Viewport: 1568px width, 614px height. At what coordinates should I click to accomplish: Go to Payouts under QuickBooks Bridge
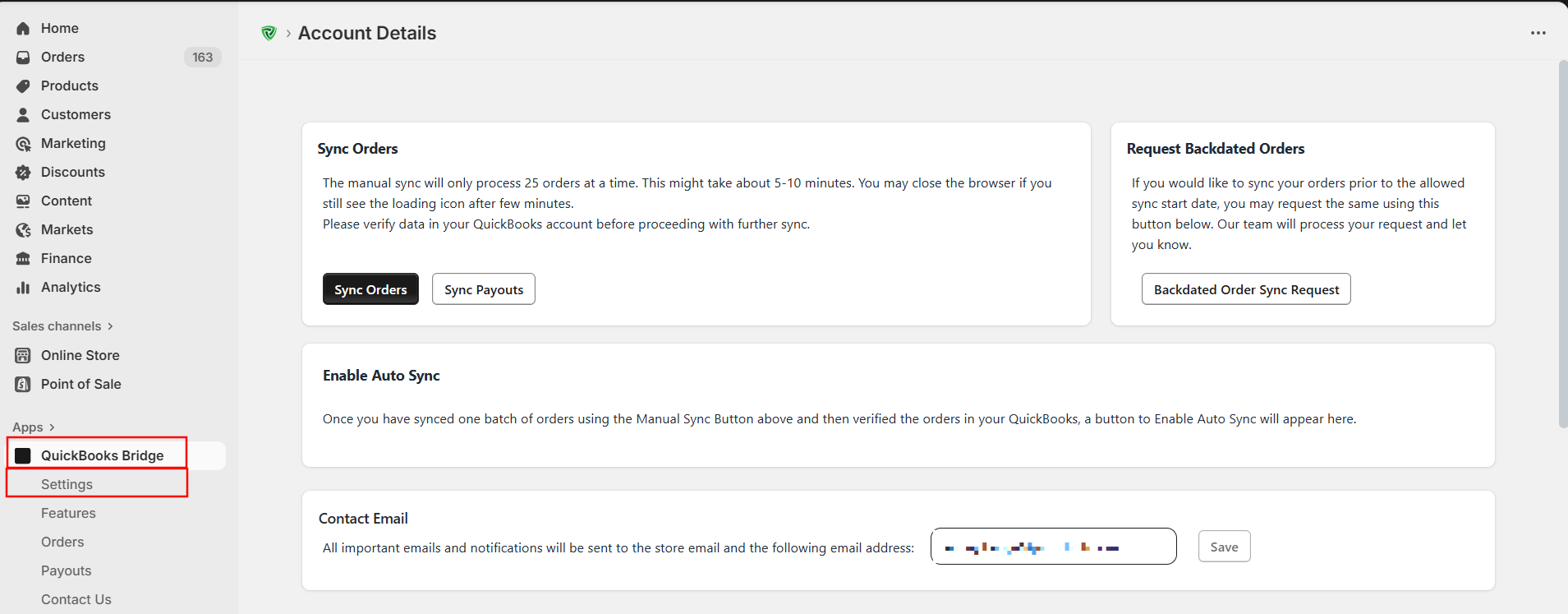66,570
